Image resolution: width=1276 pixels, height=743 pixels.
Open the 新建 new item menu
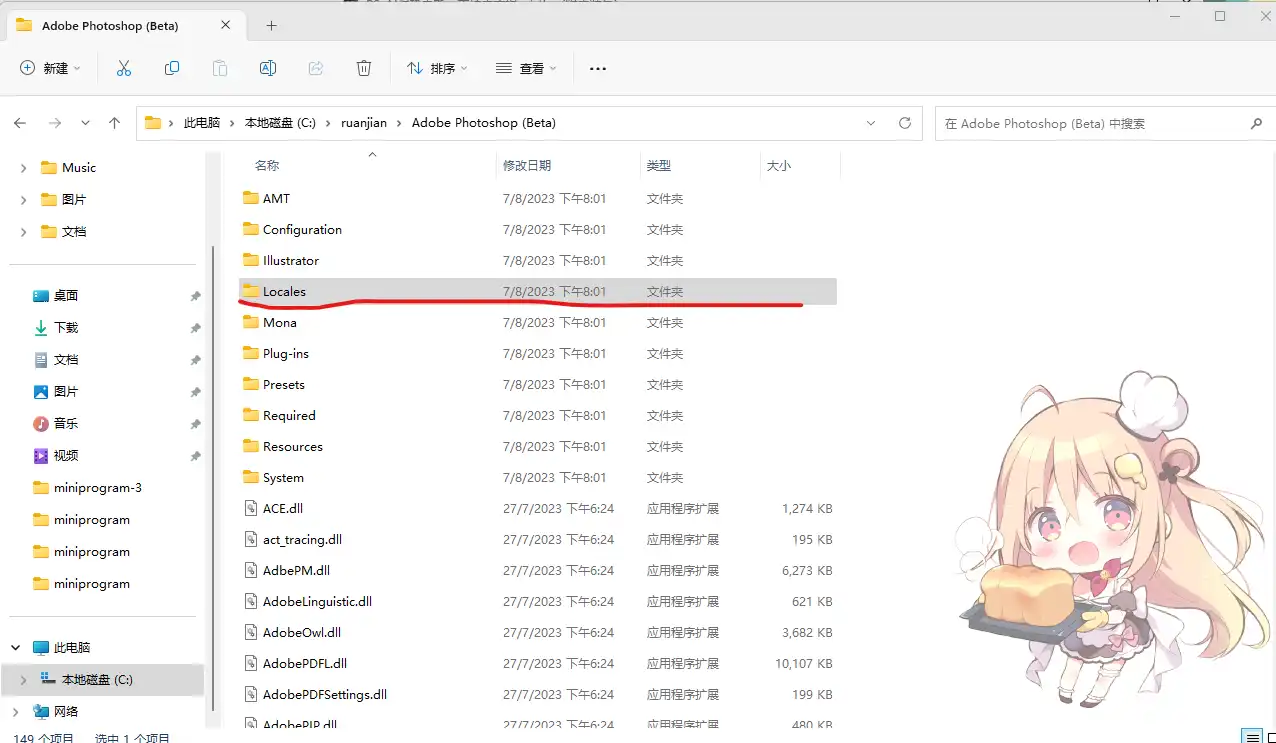pos(50,68)
